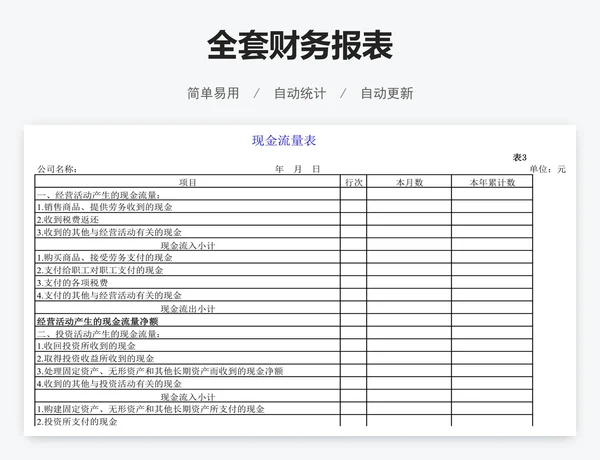Click 行次 cell for 1.销售商品、提供劳务收到的现金
The image size is (600, 460).
pos(354,207)
